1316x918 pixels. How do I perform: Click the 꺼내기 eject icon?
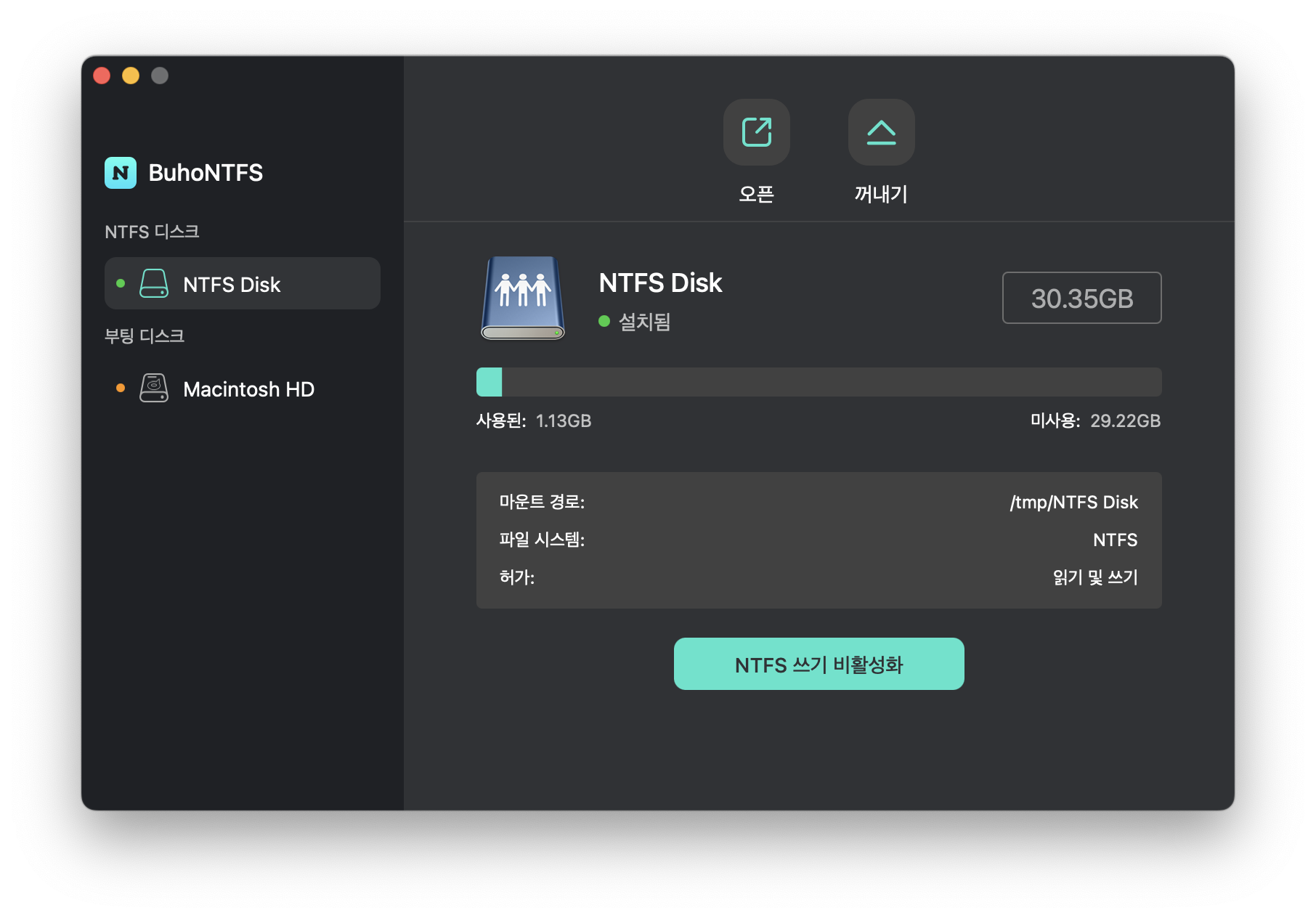881,132
